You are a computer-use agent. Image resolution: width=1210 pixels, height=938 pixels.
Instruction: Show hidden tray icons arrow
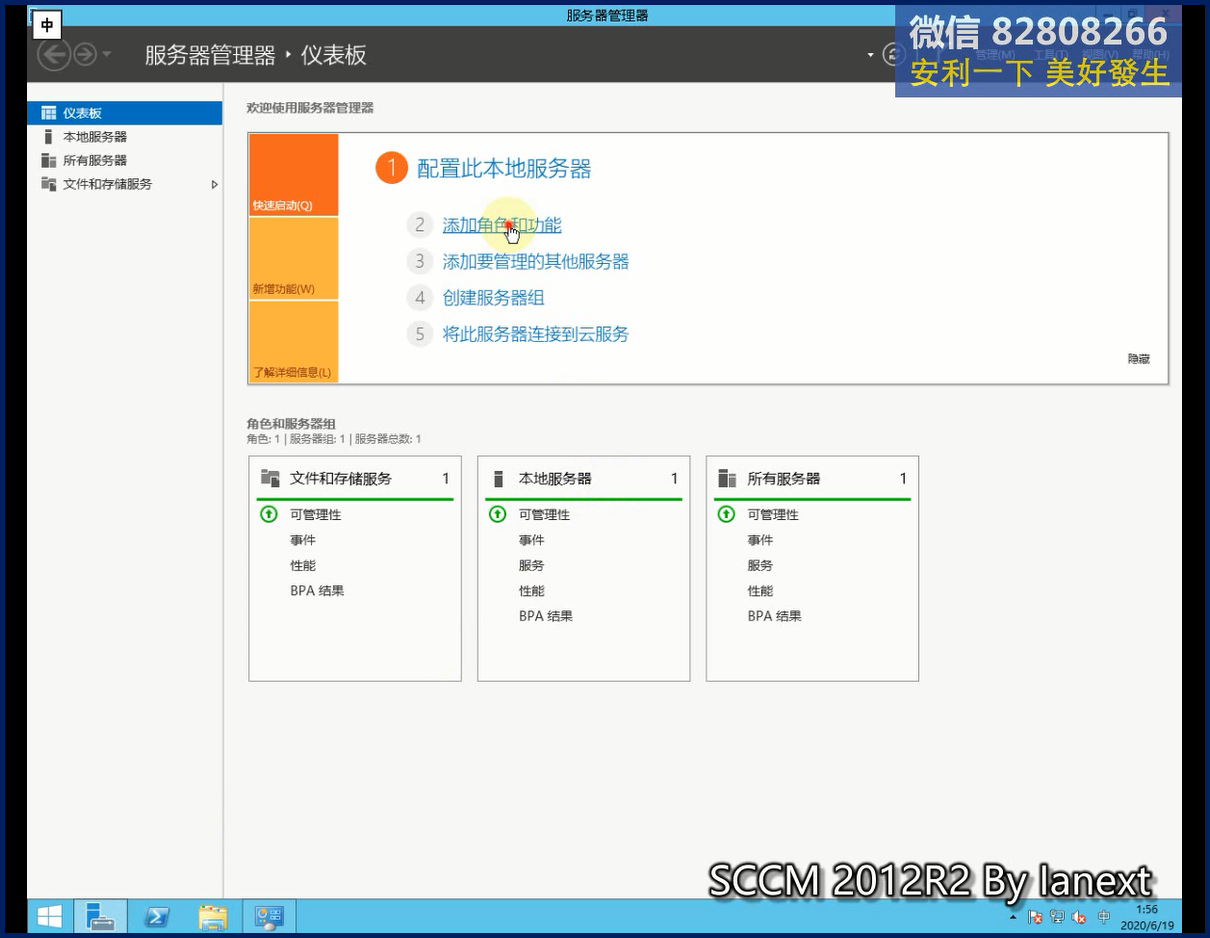(x=1013, y=917)
